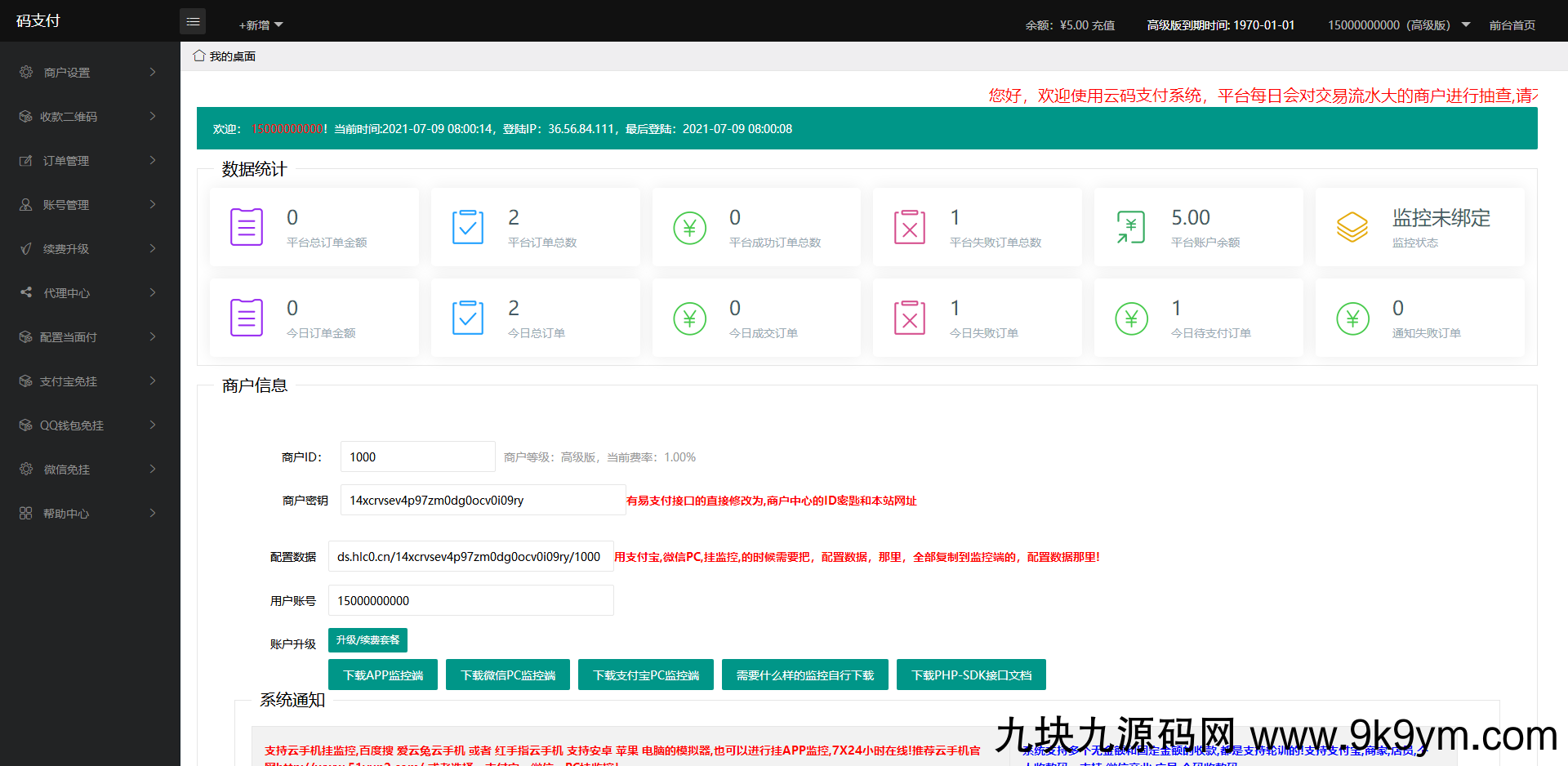Click the 商户密钥 input field
1568x766 pixels.
pyautogui.click(x=482, y=501)
